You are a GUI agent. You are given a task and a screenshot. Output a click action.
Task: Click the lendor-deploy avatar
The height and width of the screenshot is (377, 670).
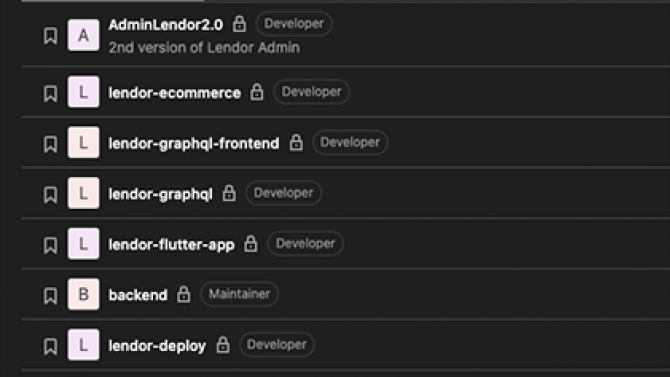point(83,345)
